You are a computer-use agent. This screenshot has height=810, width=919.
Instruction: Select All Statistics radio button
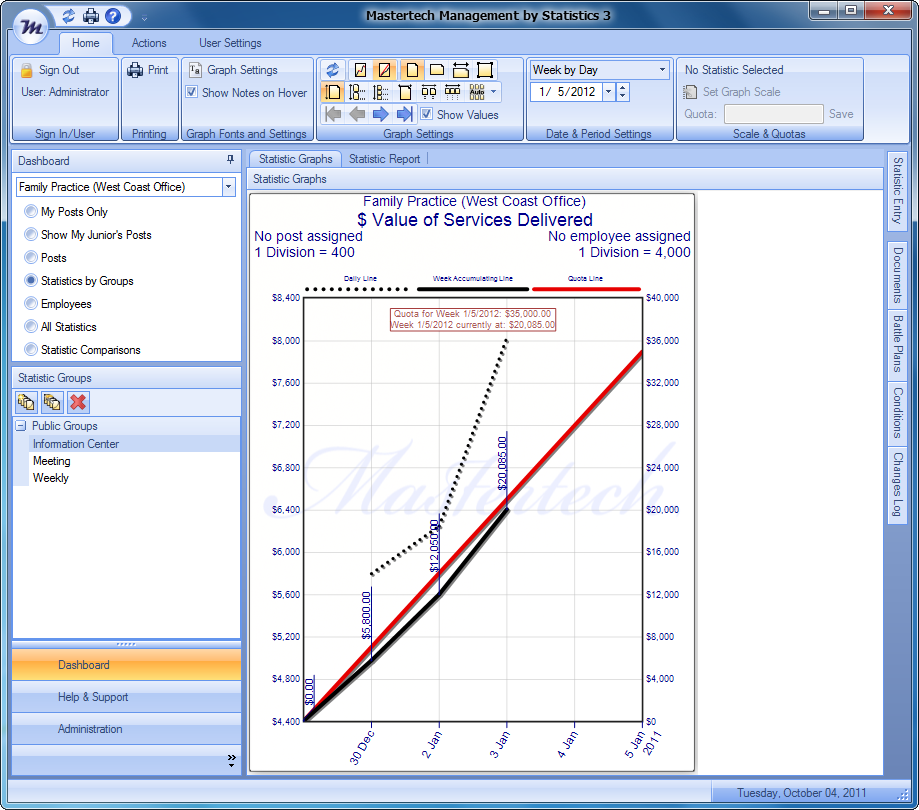[x=31, y=326]
